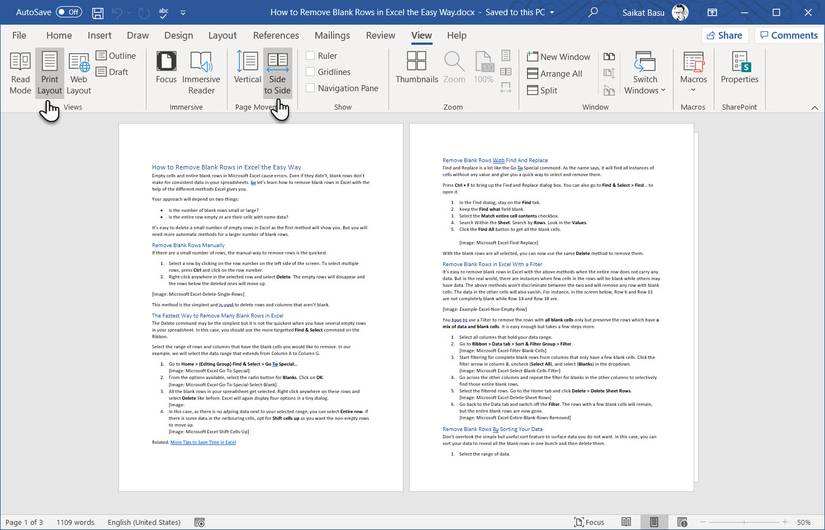Open Ribbon Display Options icon
The width and height of the screenshot is (825, 530).
click(x=712, y=12)
